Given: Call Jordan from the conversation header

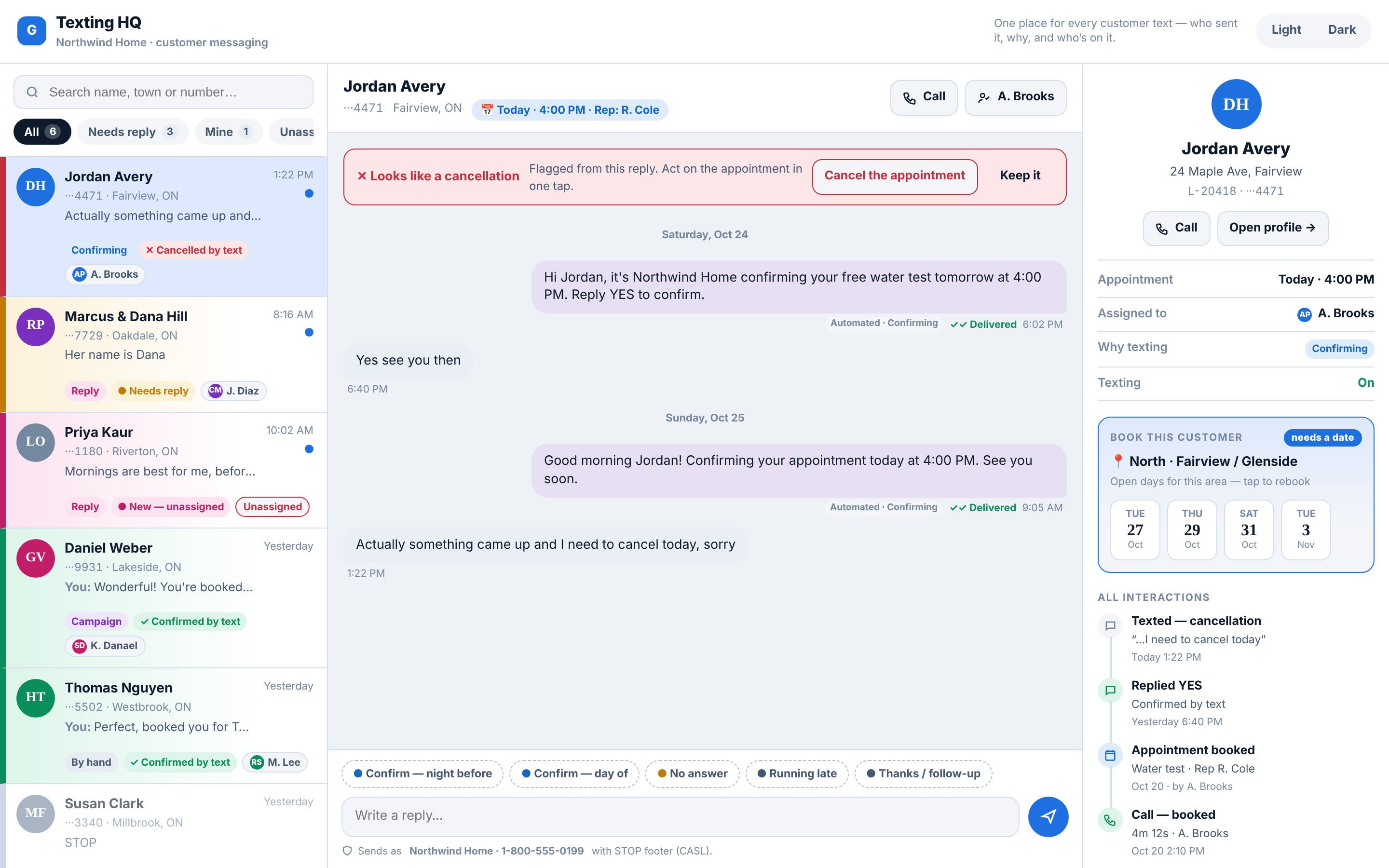Looking at the screenshot, I should 923,97.
